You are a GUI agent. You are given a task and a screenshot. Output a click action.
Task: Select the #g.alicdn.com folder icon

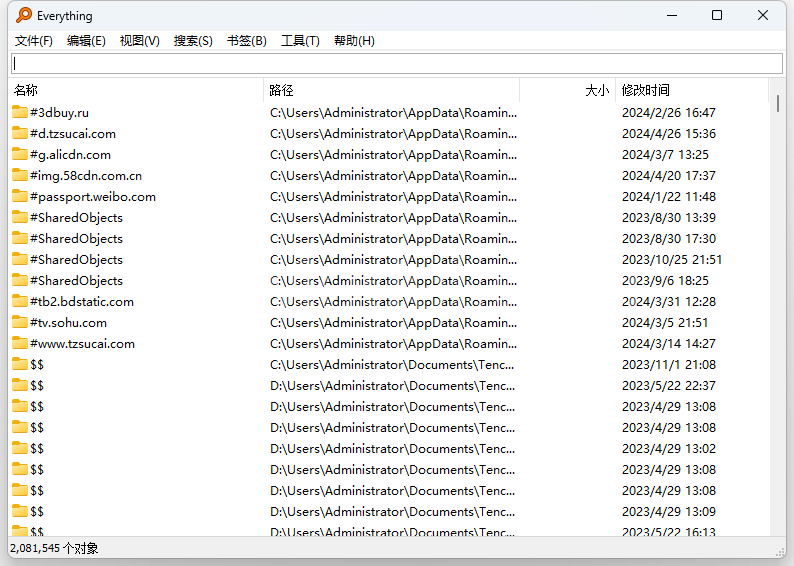click(20, 154)
